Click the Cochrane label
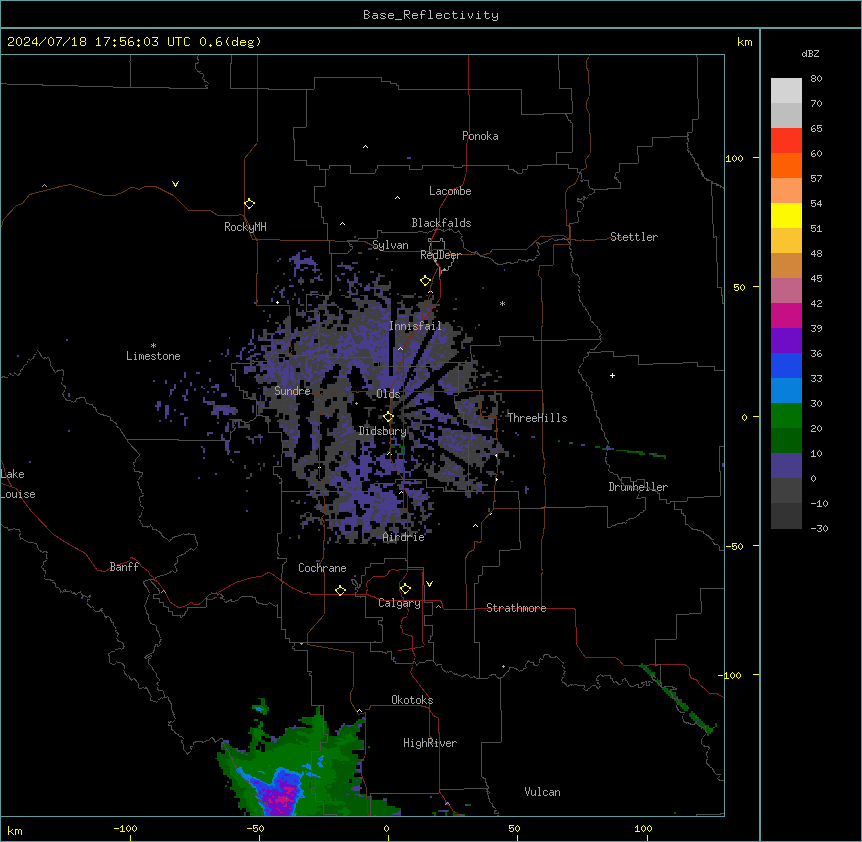This screenshot has height=842, width=862. coord(322,568)
